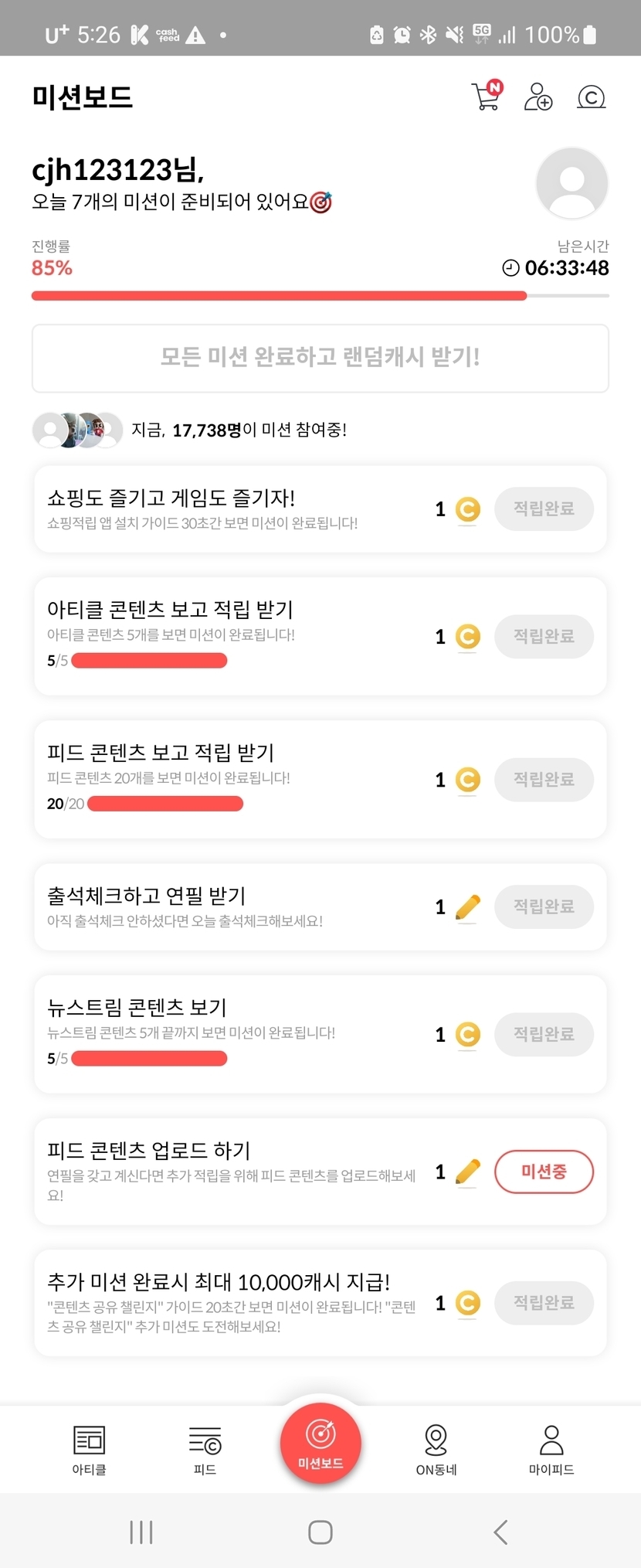
Task: Tap the add friend icon
Action: [x=538, y=97]
